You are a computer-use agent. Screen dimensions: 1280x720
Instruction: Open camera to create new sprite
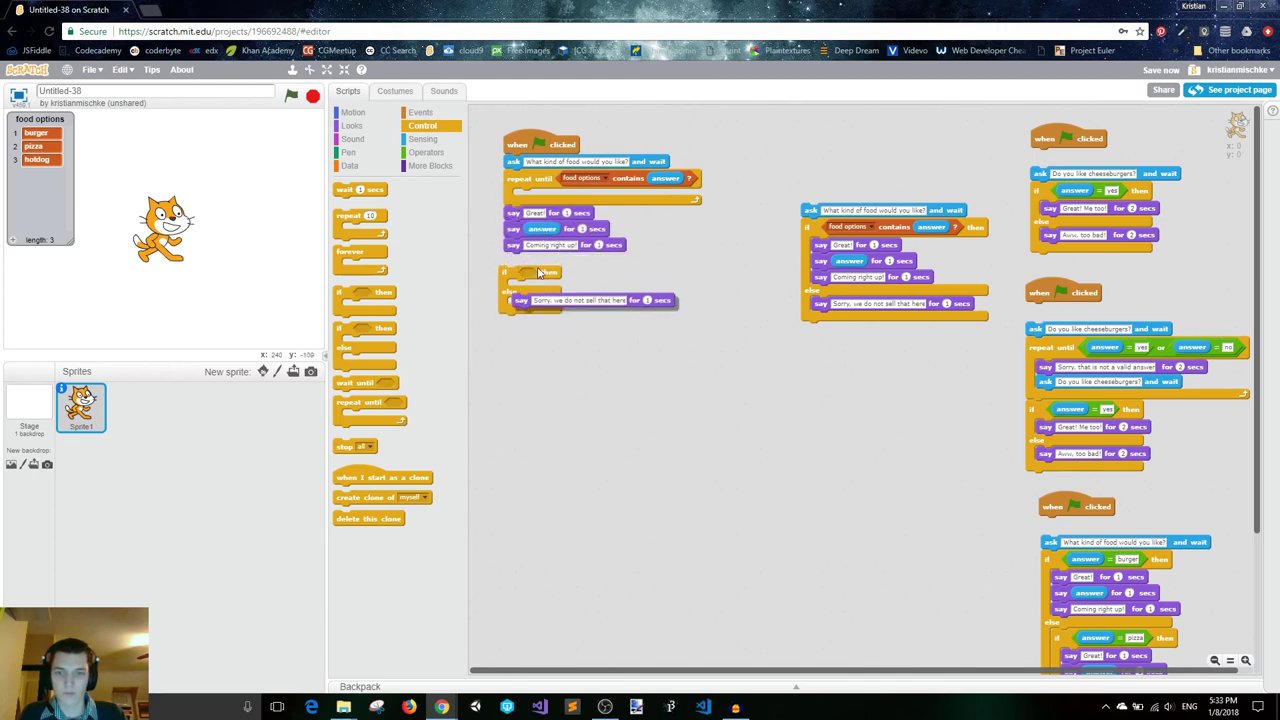[x=310, y=372]
